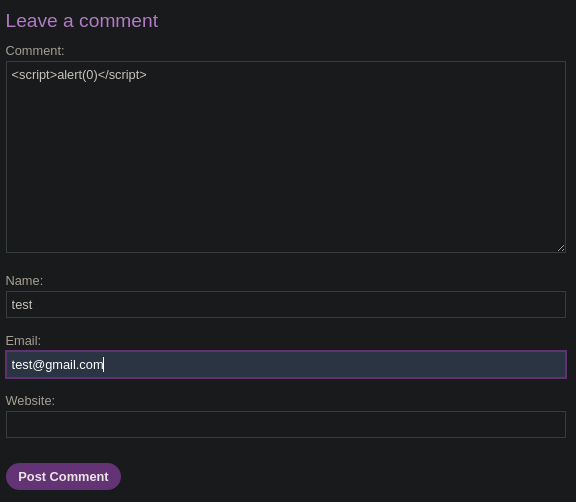Click the word 'Comment' on the purple button
Screen dimensions: 576x502
(x=79, y=477)
